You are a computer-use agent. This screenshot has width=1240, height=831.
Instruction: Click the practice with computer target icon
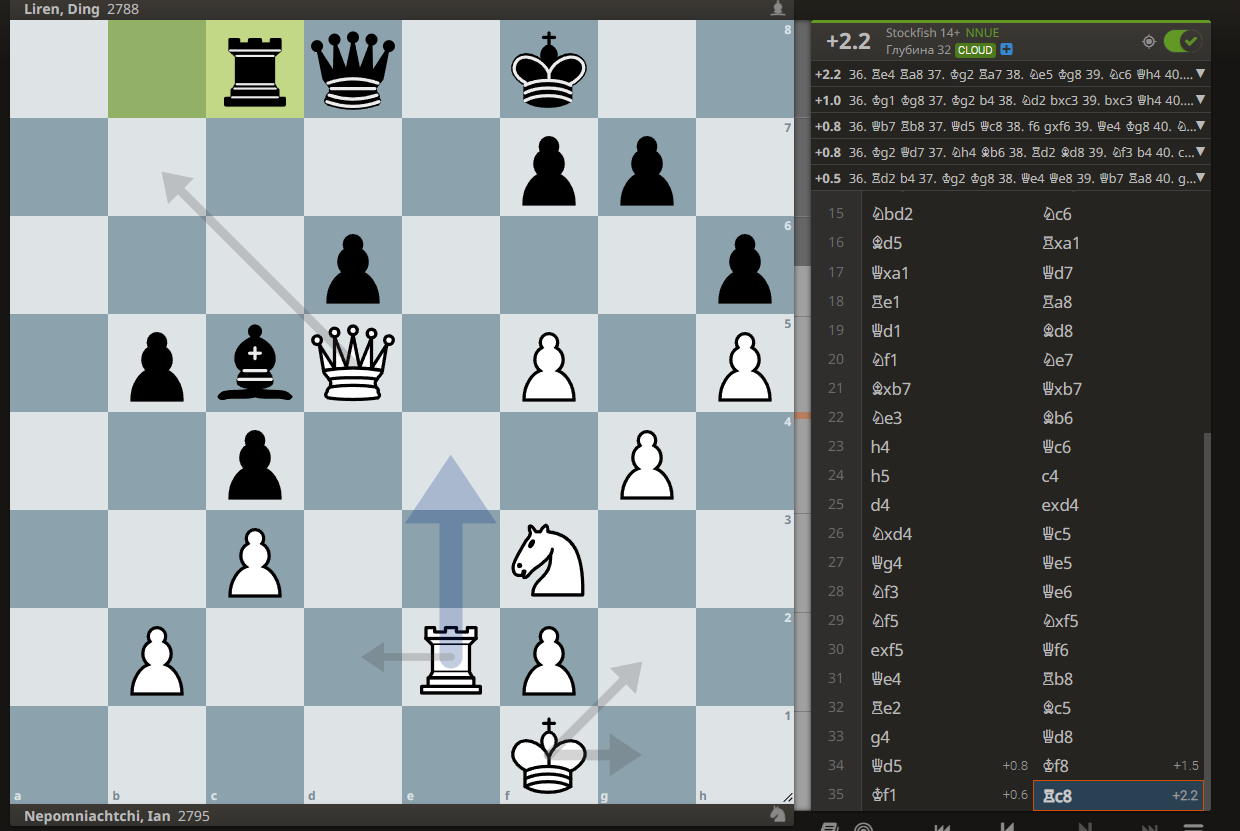[863, 826]
